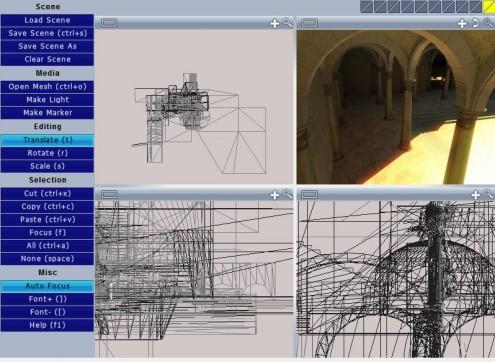Viewport: 495px width, 362px height.
Task: Open the top-left viewport's rectangle menu button
Action: (110, 23)
